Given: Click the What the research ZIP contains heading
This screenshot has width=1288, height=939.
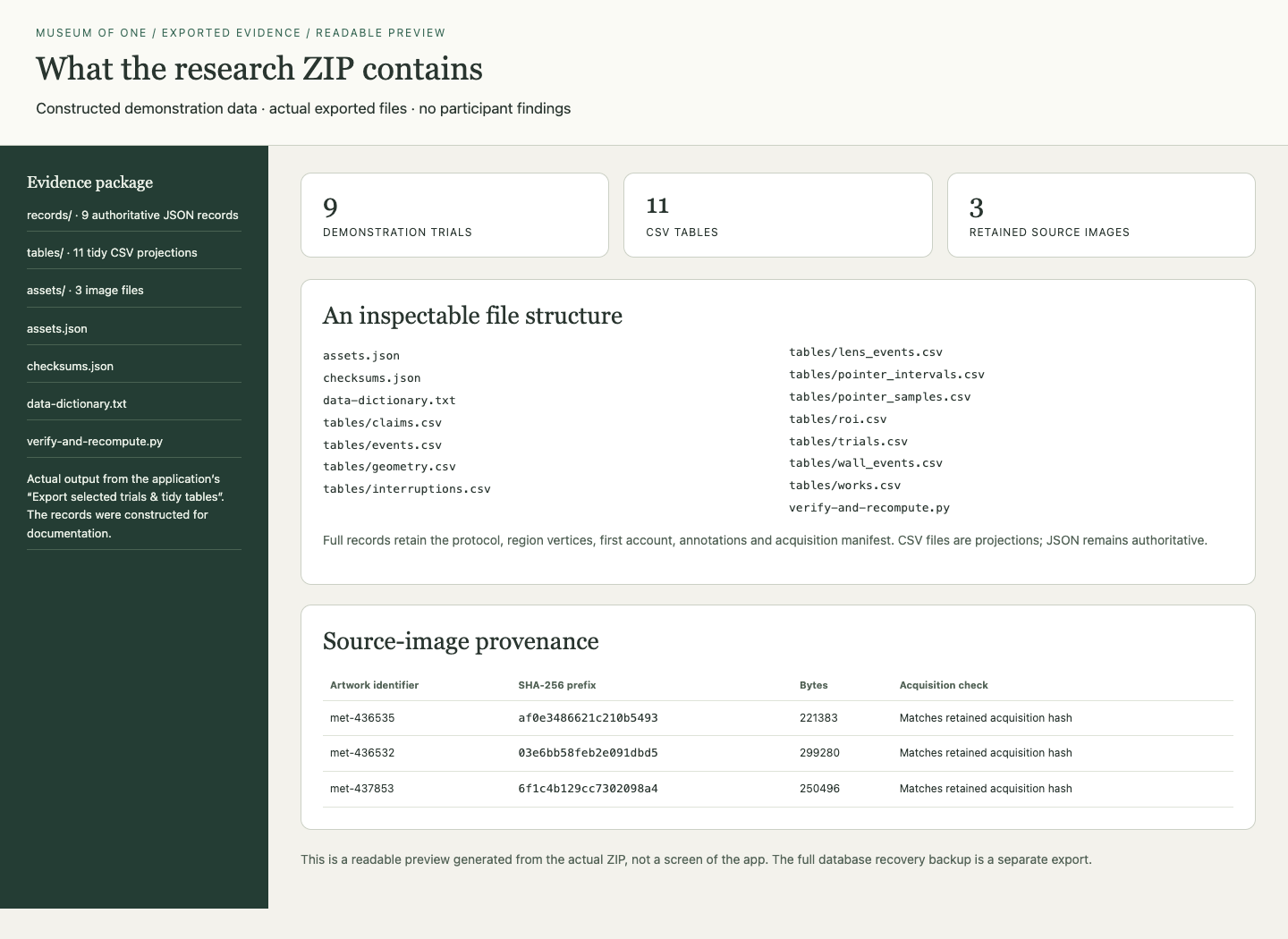Looking at the screenshot, I should coord(259,69).
